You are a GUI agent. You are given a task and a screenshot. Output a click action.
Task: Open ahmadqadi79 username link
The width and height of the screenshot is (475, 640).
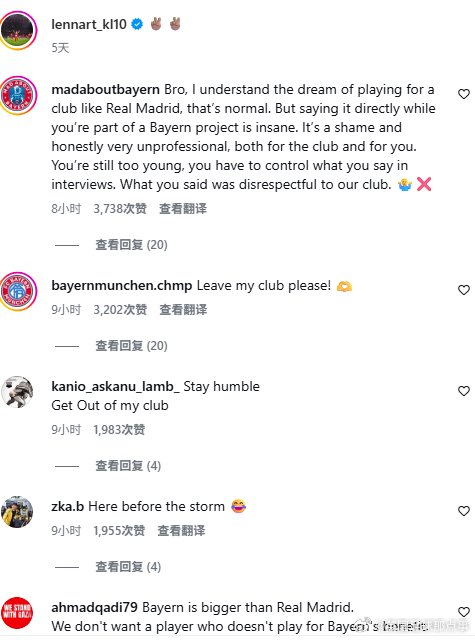click(94, 607)
